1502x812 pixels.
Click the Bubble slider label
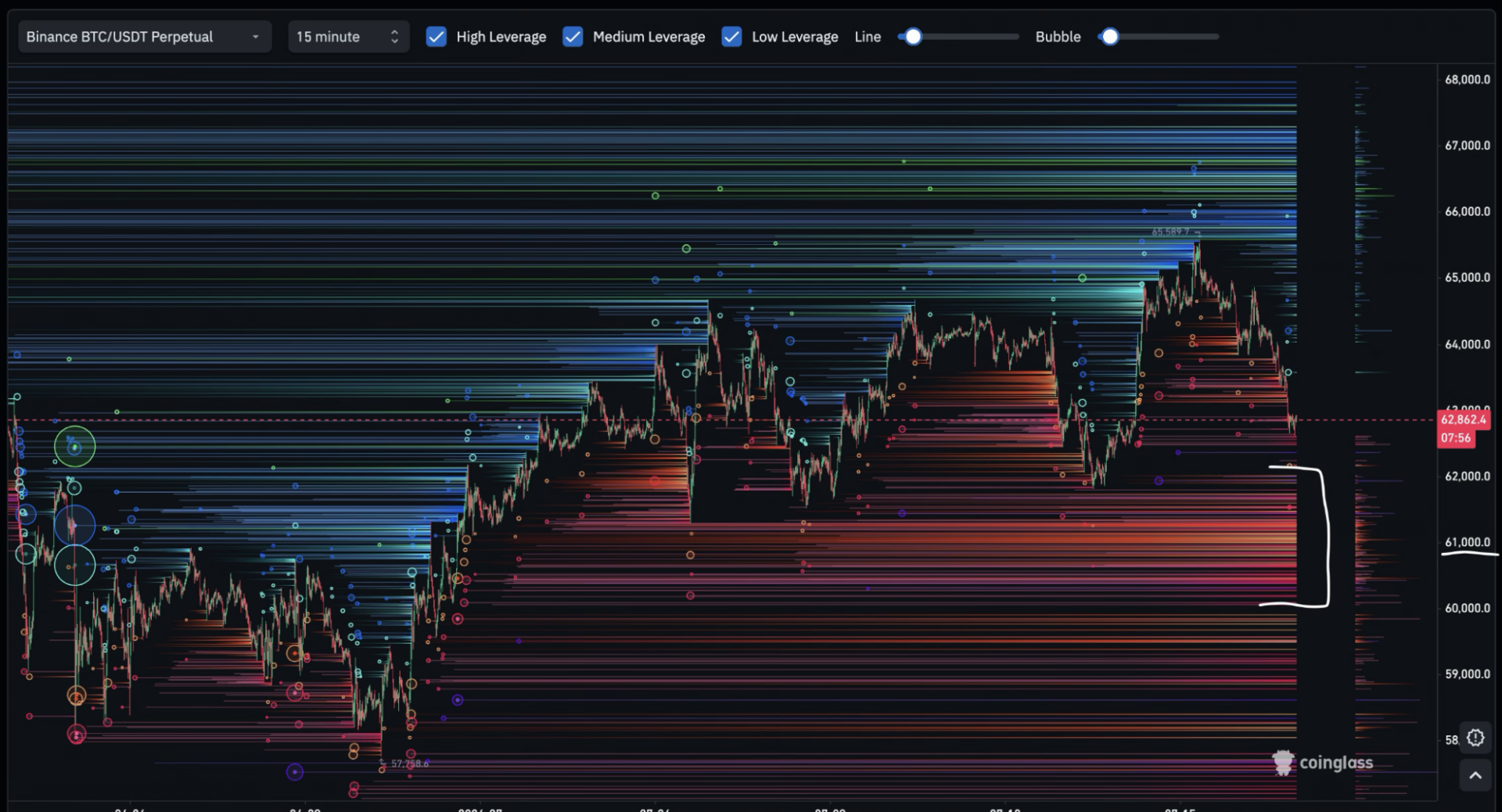(1058, 37)
